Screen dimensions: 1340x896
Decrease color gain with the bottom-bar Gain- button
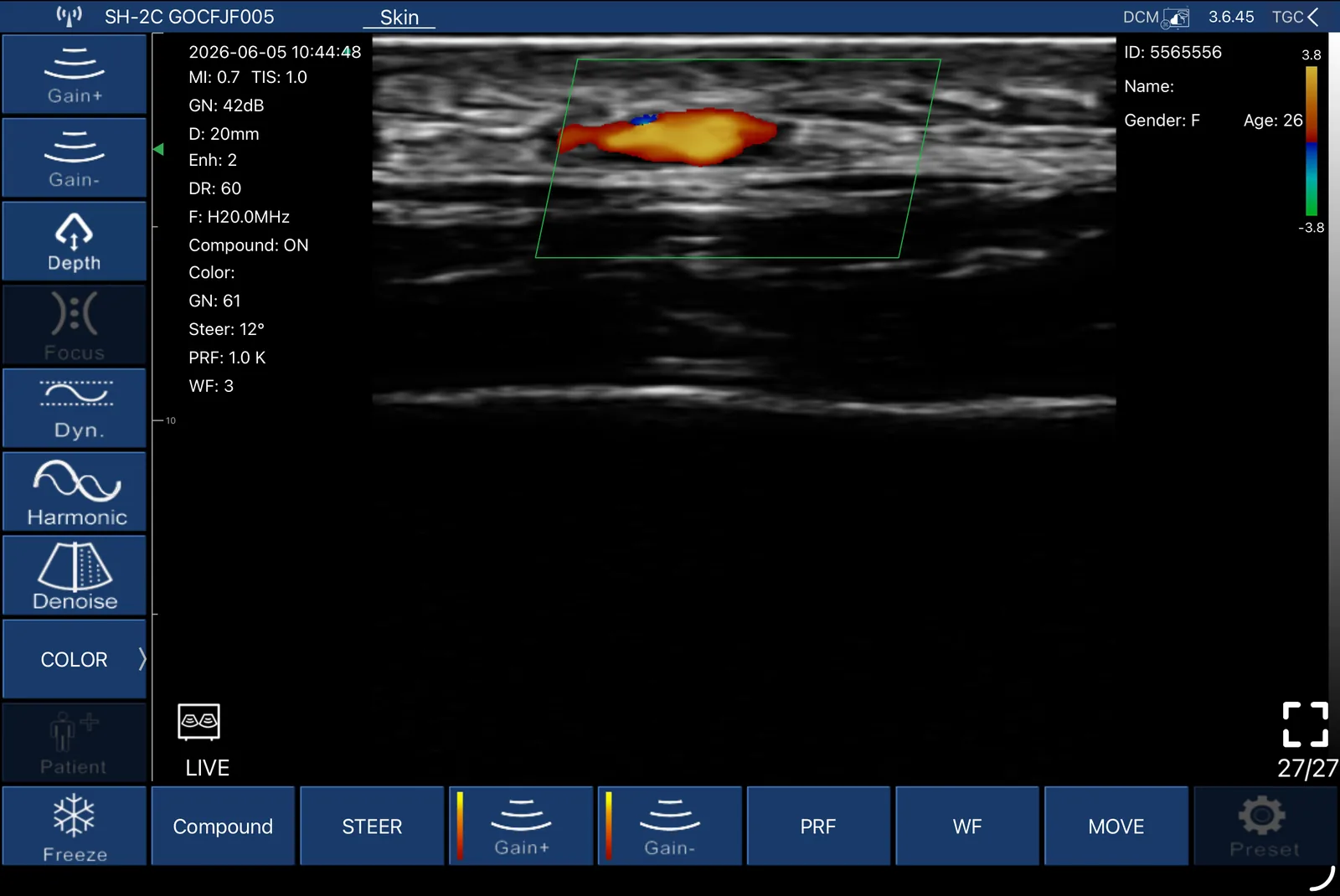670,826
